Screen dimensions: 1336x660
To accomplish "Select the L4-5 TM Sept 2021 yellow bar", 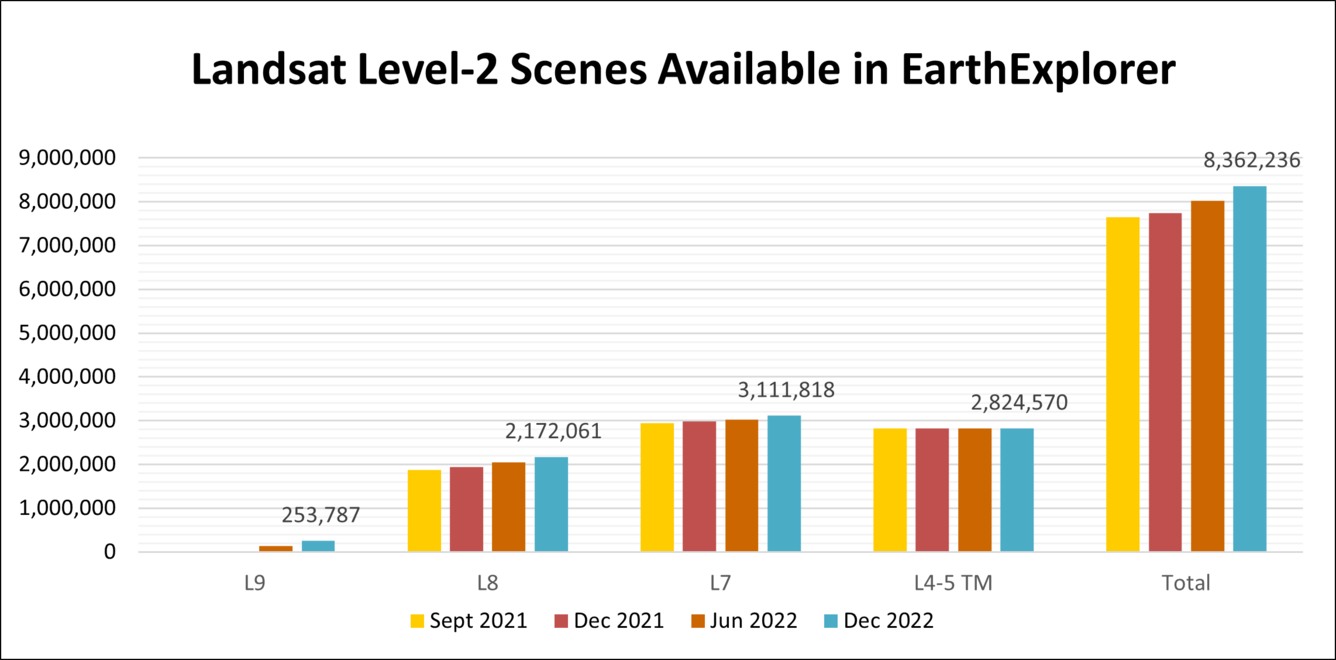I will 890,490.
